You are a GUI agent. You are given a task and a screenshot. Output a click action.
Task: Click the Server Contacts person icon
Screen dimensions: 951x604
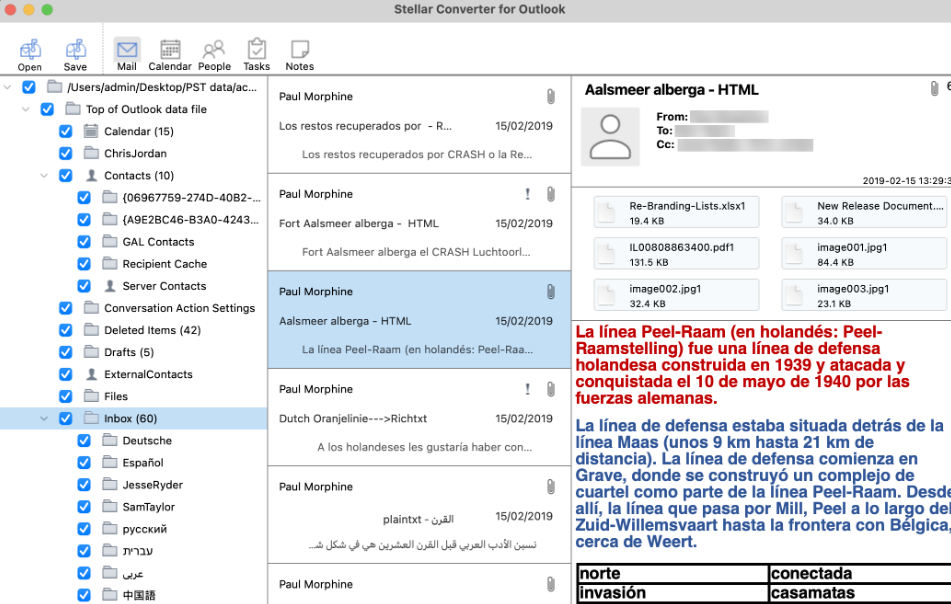pyautogui.click(x=110, y=286)
